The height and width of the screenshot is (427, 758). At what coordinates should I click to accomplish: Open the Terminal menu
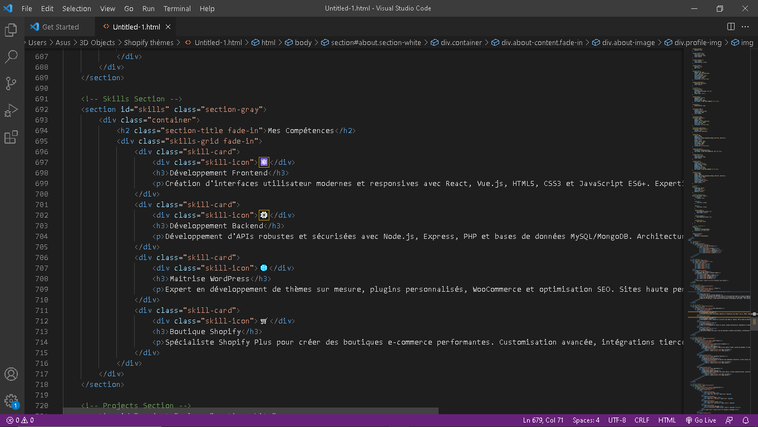[x=177, y=8]
